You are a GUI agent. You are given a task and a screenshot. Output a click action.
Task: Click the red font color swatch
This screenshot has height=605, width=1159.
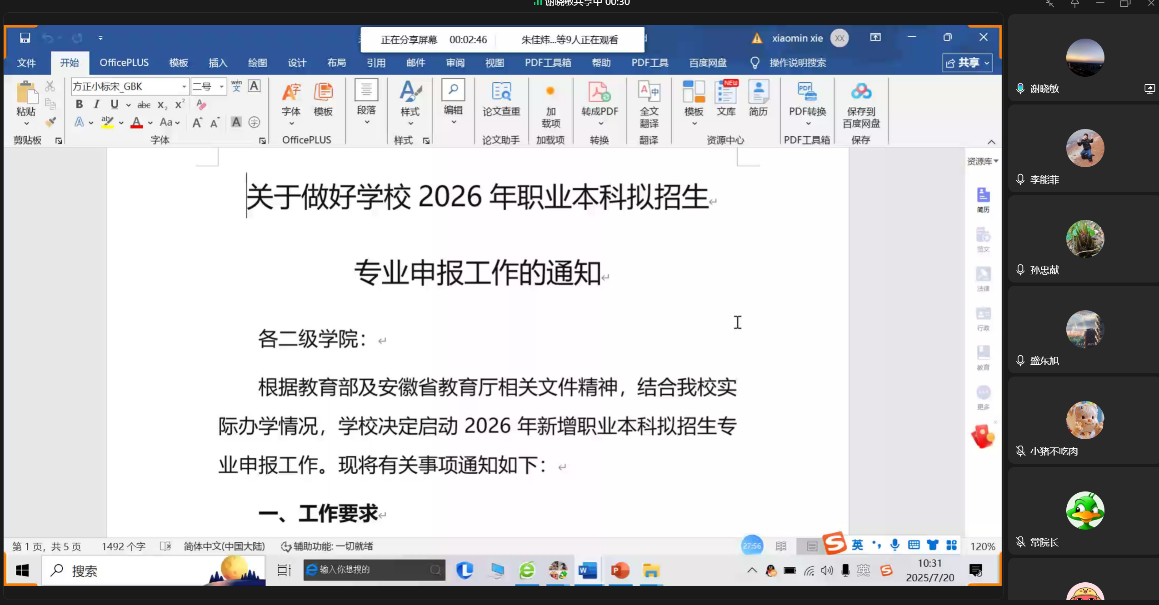[x=136, y=122]
